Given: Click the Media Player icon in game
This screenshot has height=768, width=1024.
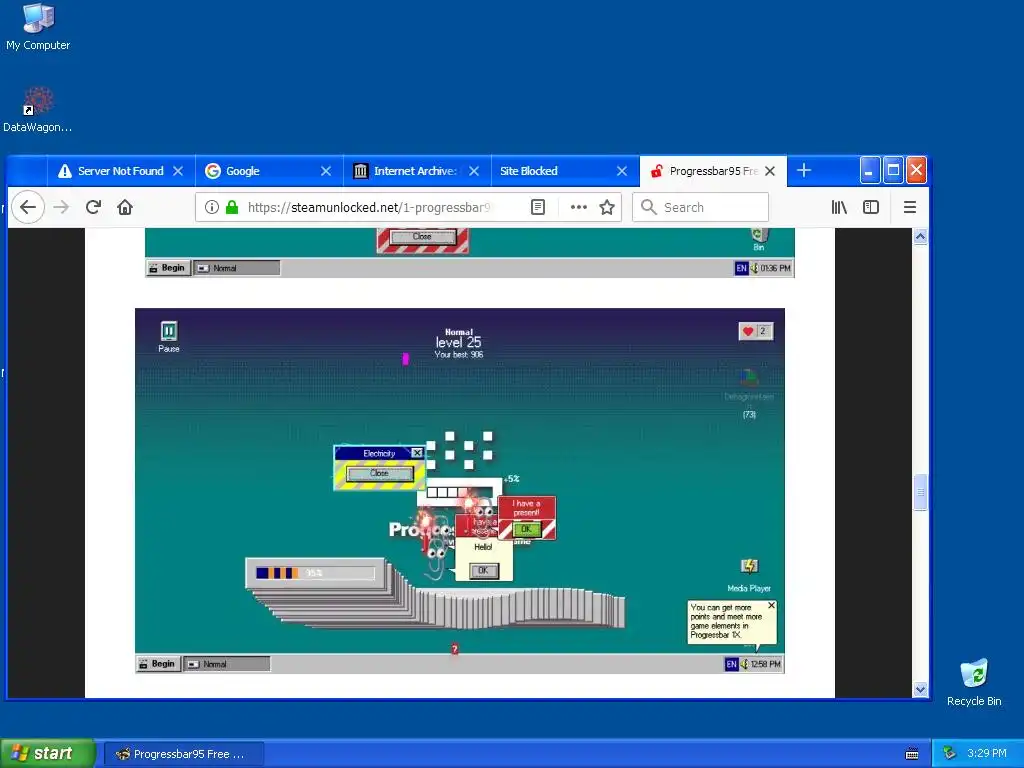Looking at the screenshot, I should tap(749, 575).
